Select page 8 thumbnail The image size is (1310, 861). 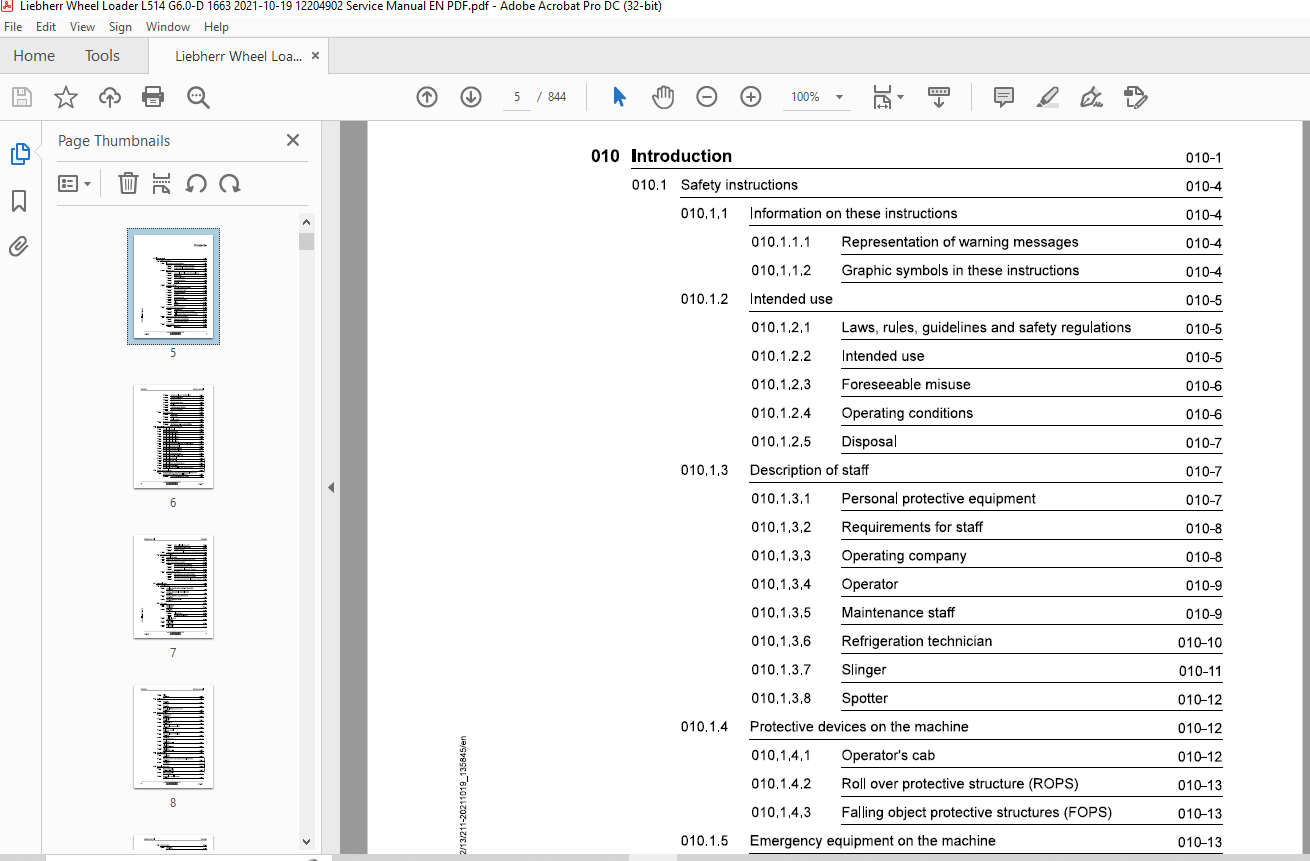pyautogui.click(x=173, y=737)
